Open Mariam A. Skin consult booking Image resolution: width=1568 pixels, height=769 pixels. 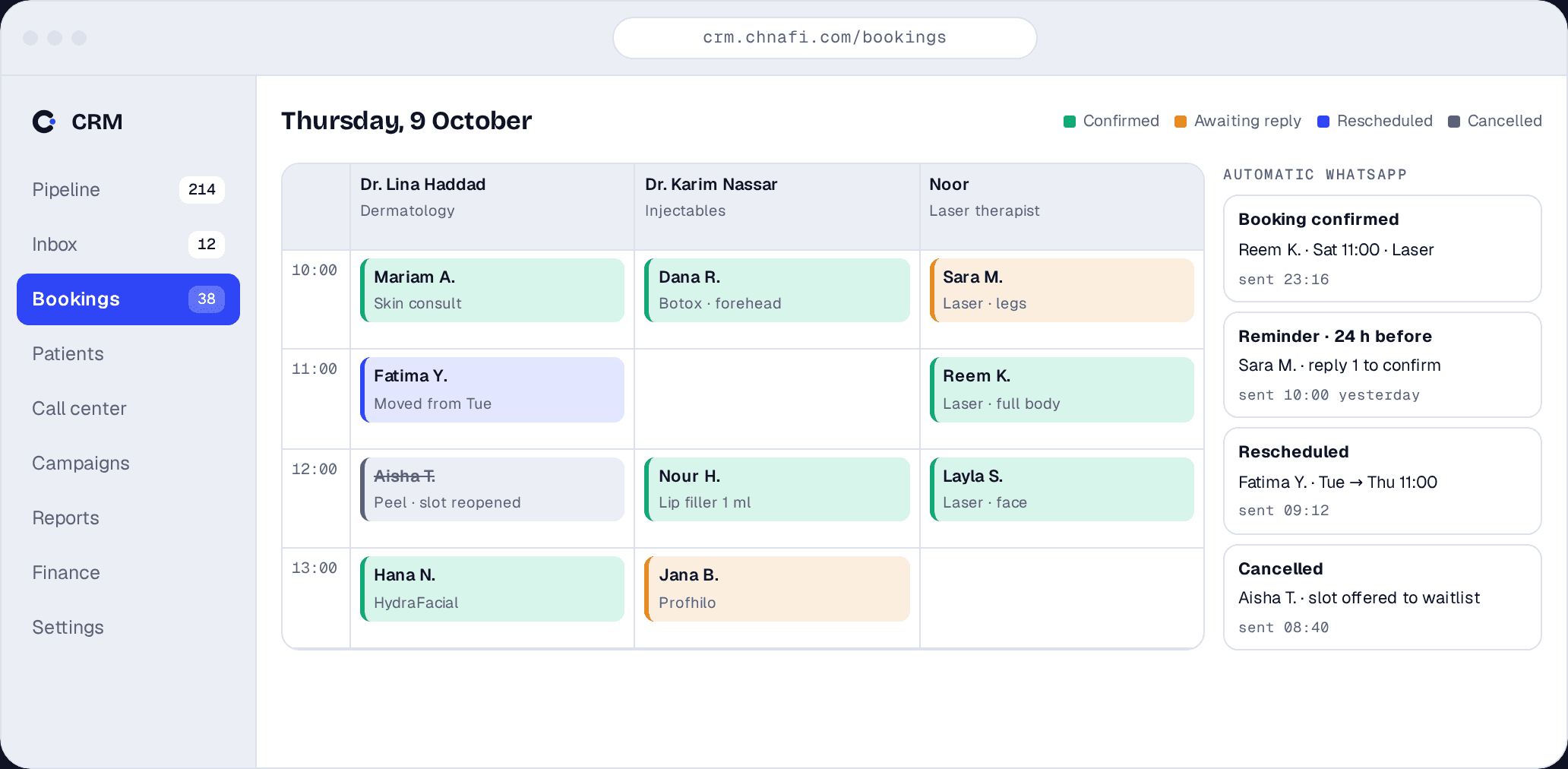(492, 290)
